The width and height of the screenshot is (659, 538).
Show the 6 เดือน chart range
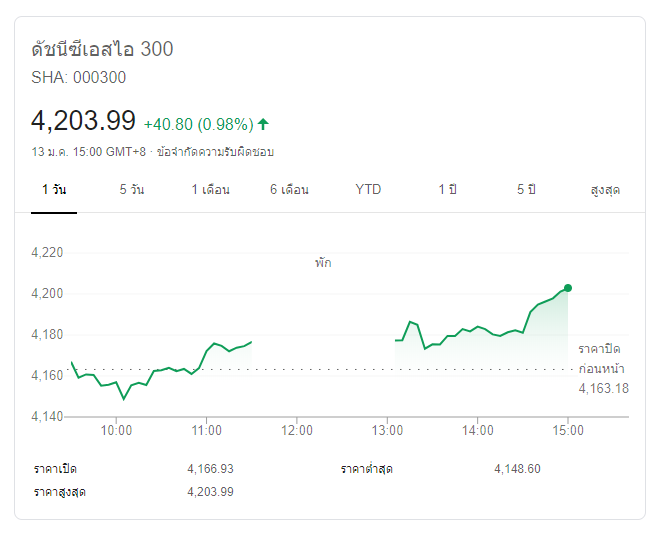point(289,189)
